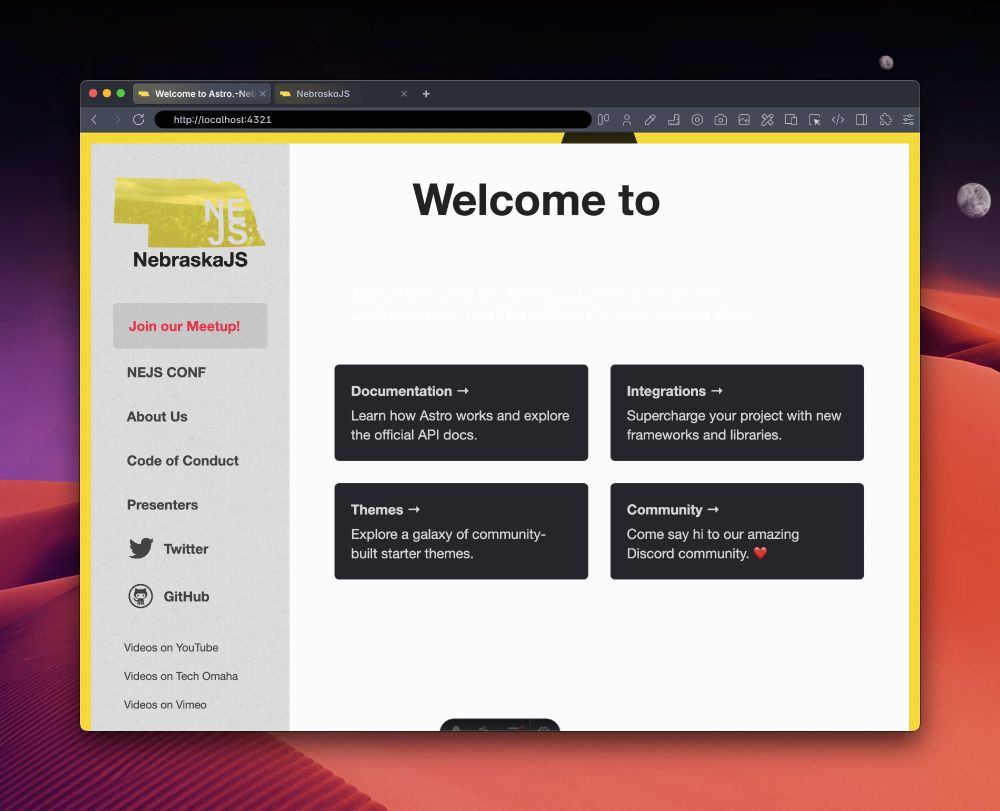Open the extensions puzzle piece icon
1000x811 pixels.
(x=885, y=119)
